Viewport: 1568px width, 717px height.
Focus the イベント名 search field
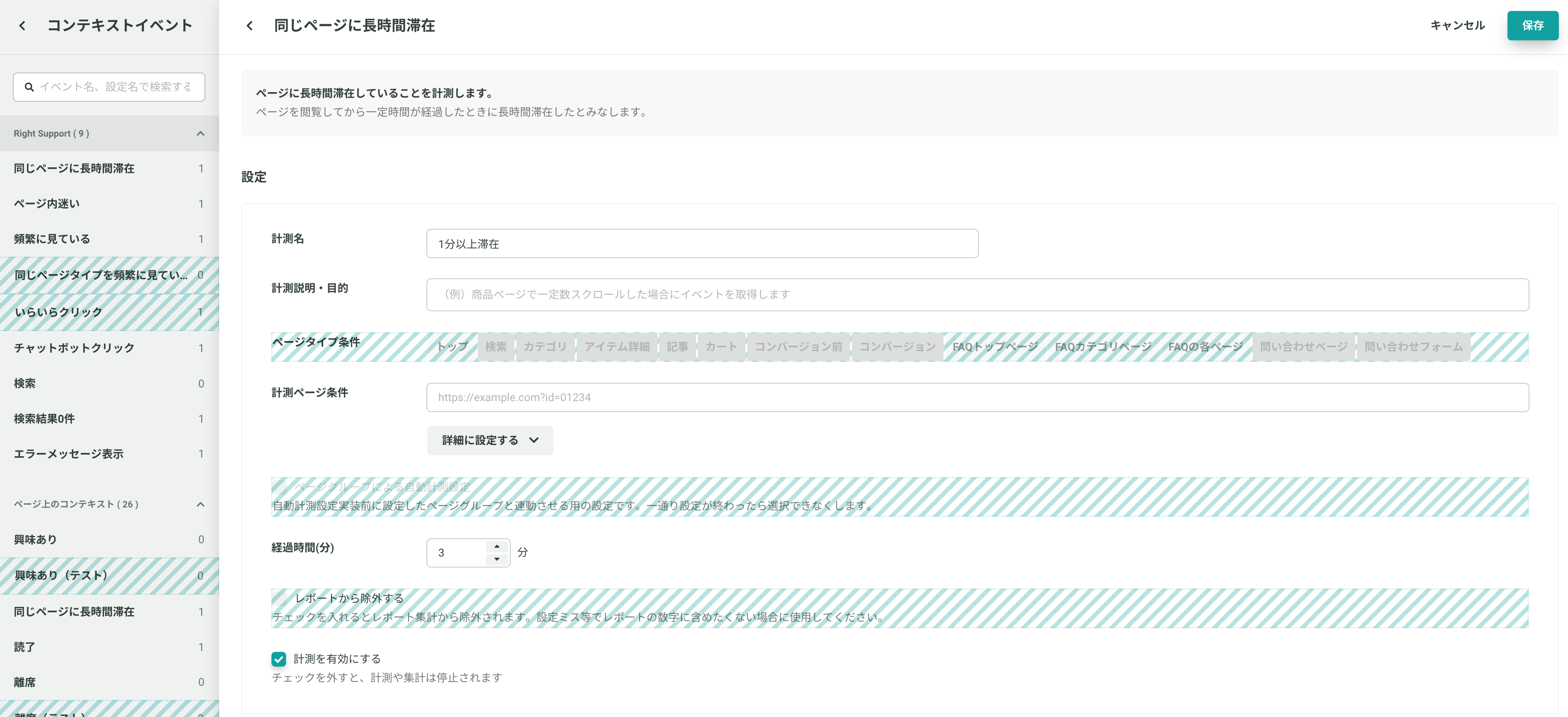(x=109, y=87)
